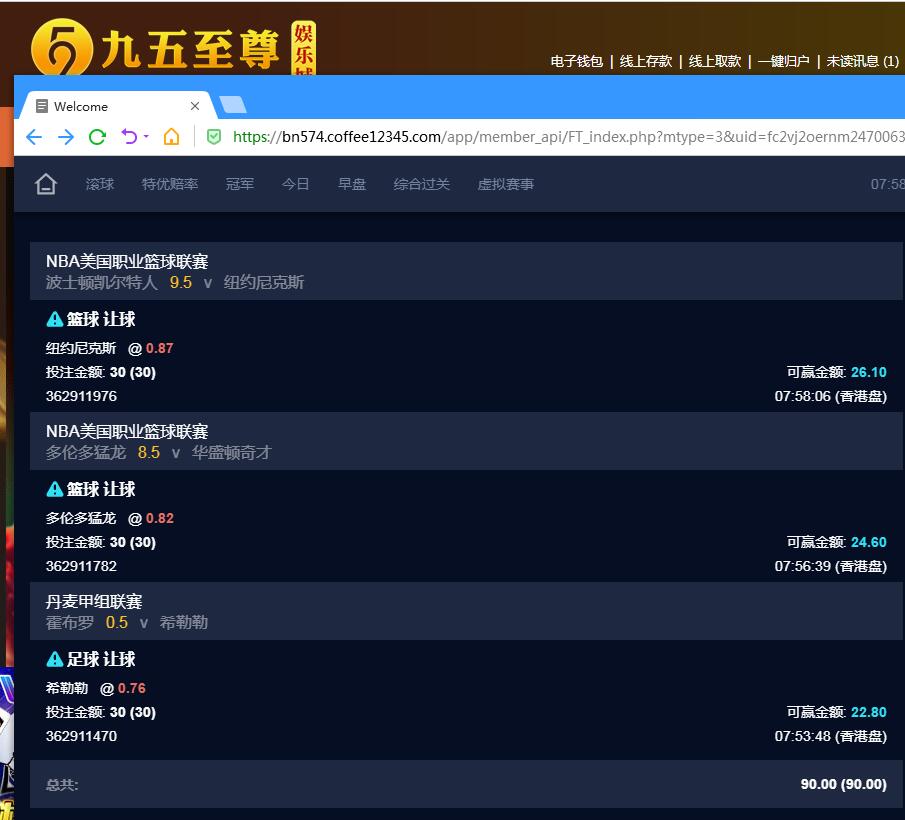Reload page with green refresh icon

[x=97, y=137]
